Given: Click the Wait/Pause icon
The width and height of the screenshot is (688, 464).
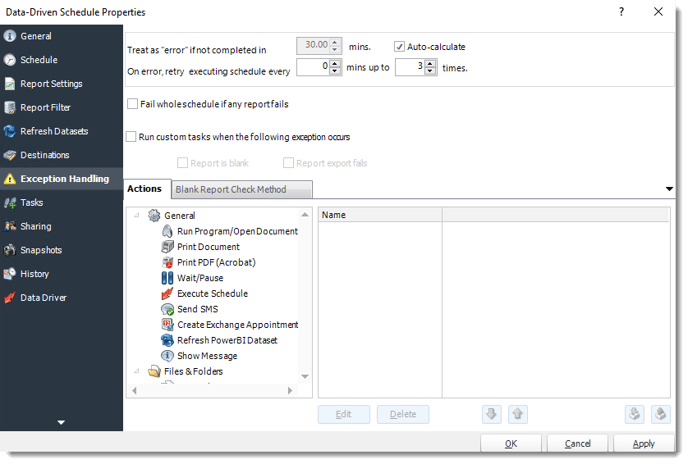Looking at the screenshot, I should [167, 278].
